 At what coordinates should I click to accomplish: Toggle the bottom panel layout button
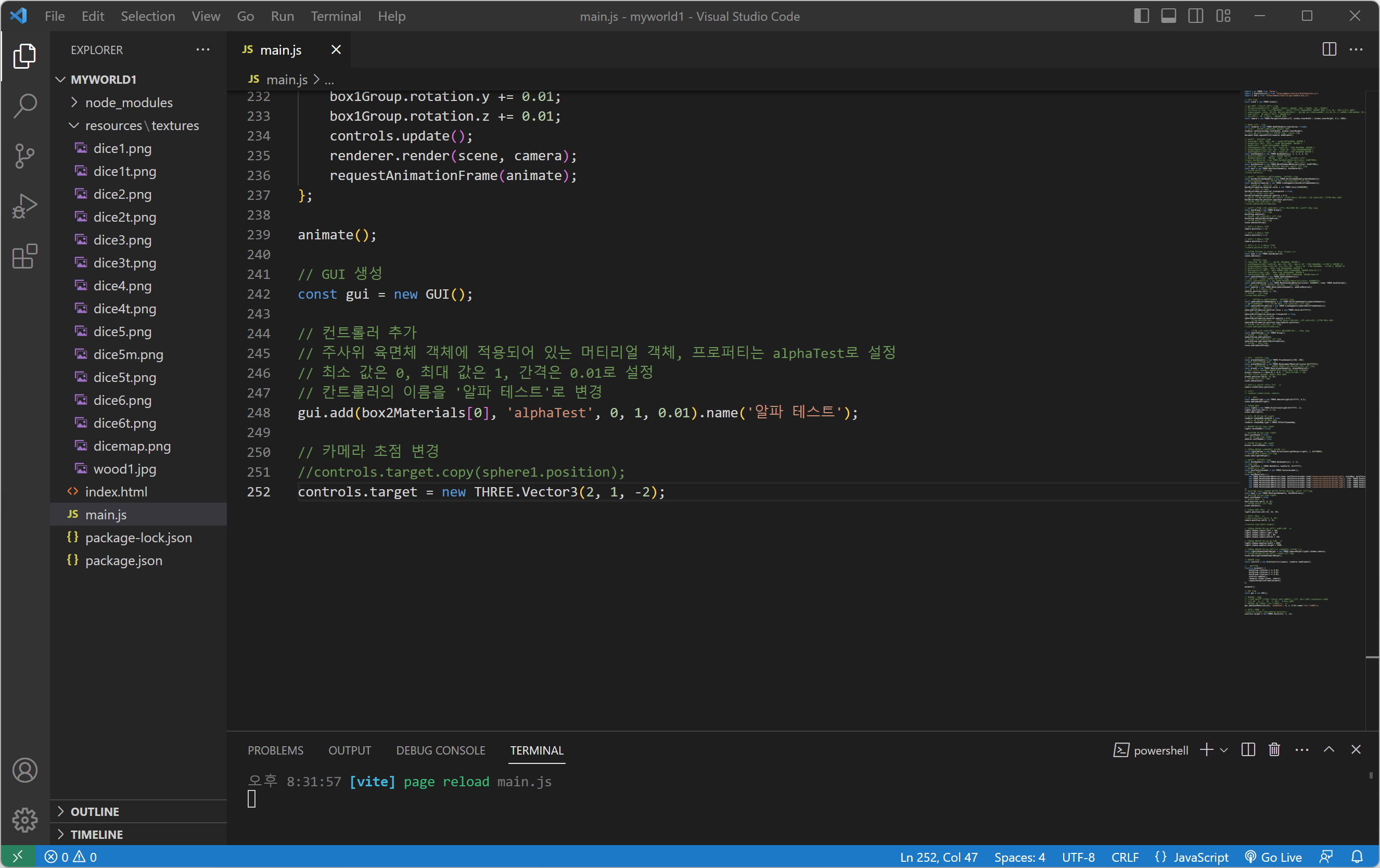tap(1169, 16)
